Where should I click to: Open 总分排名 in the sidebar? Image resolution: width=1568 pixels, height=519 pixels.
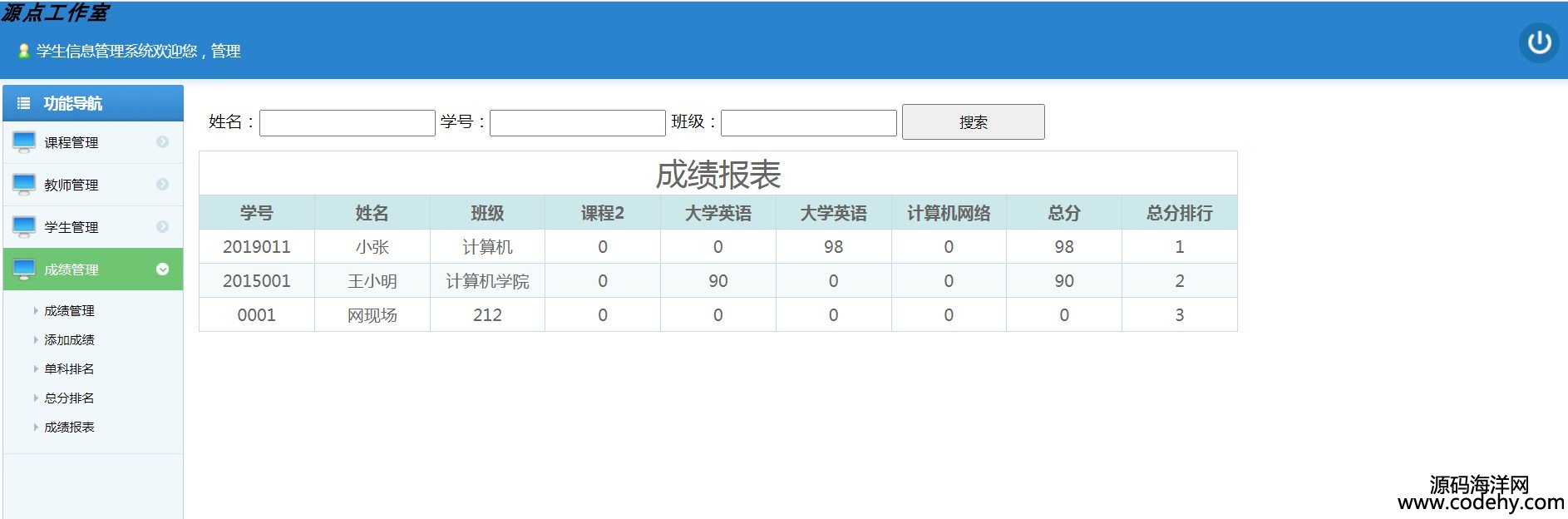[x=69, y=398]
